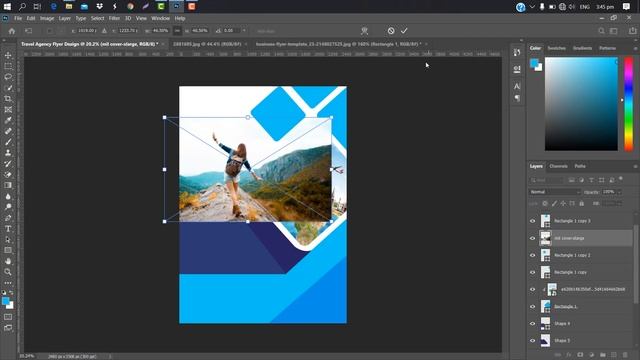Screen dimensions: 640x360
Task: Toggle visibility of the clipped smart object layer
Action: point(533,289)
